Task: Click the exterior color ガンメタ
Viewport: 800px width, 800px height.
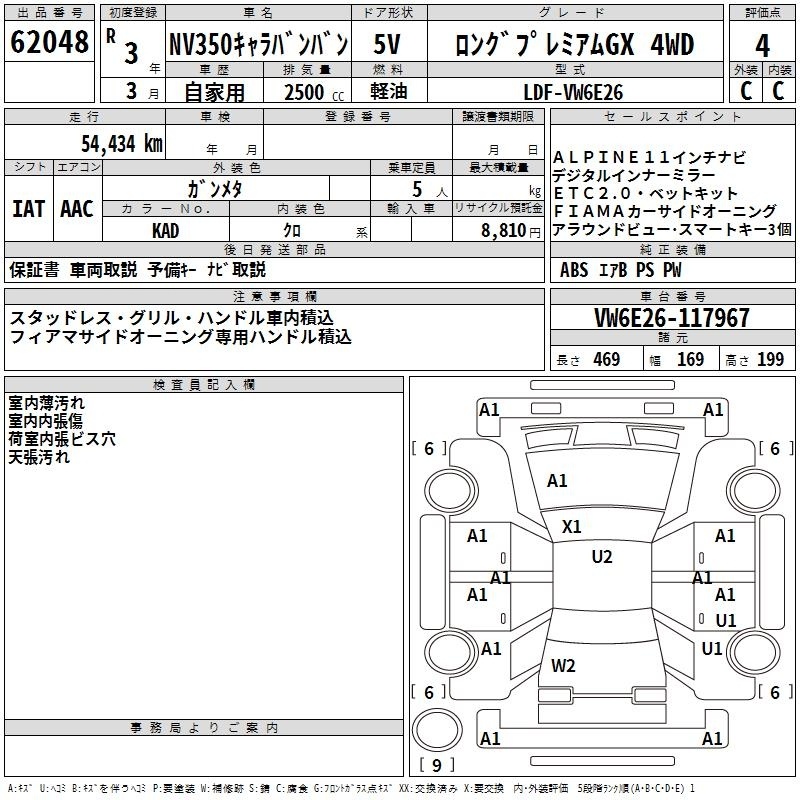Action: click(214, 188)
